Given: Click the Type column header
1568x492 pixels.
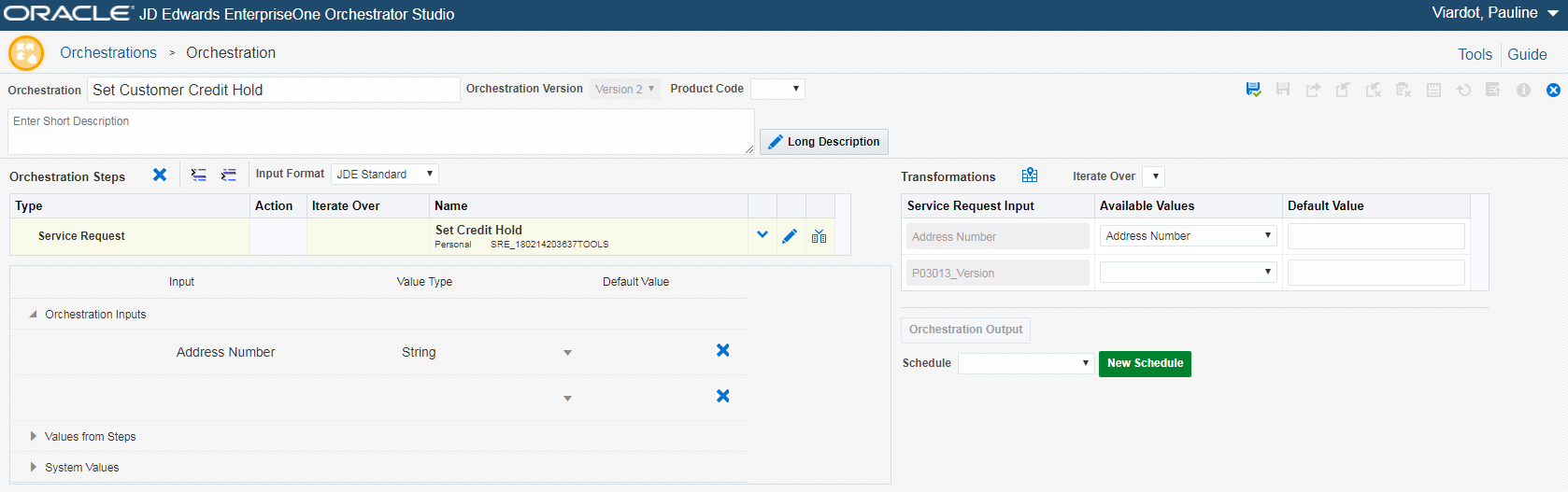Looking at the screenshot, I should tap(130, 205).
